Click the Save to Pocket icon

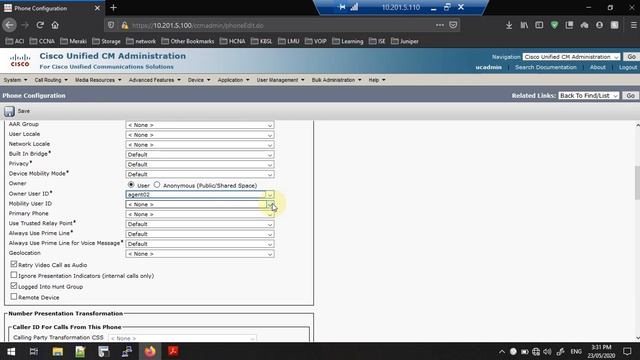coord(453,25)
